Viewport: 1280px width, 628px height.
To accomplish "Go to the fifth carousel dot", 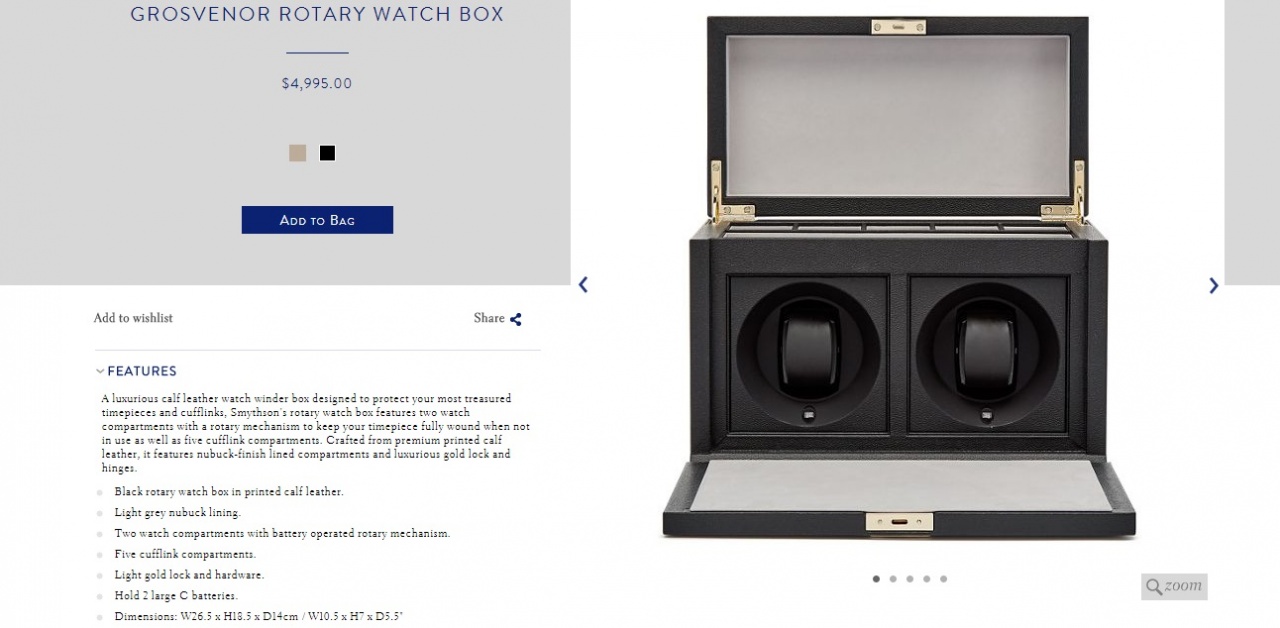I will 943,579.
